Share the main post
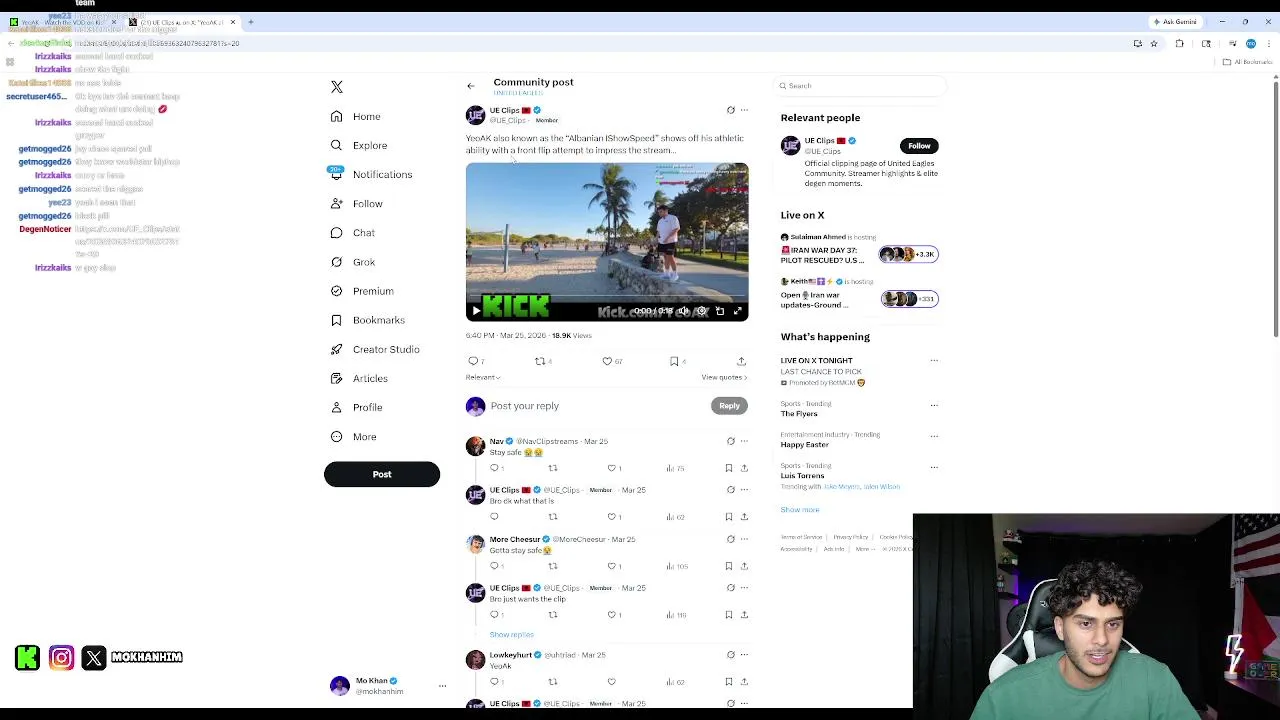This screenshot has height=720, width=1280. 741,361
